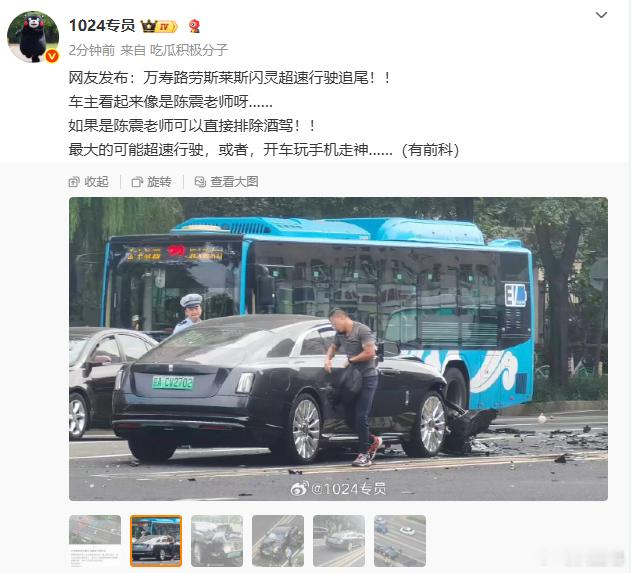Click the rotate icon beside 旋转
The height and width of the screenshot is (573, 631).
click(137, 182)
